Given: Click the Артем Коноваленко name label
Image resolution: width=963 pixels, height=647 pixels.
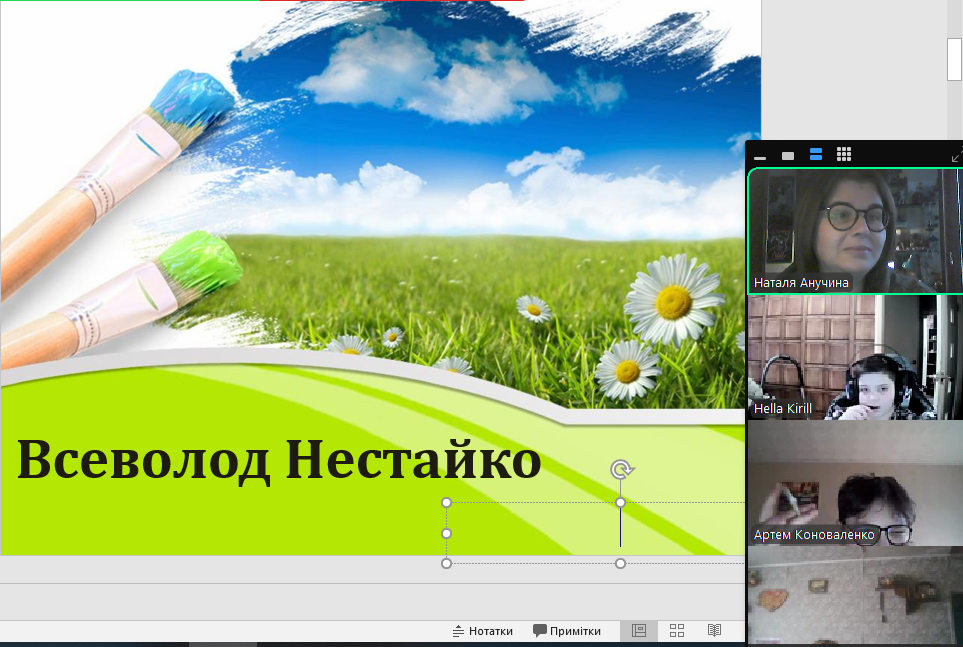Looking at the screenshot, I should click(x=814, y=535).
